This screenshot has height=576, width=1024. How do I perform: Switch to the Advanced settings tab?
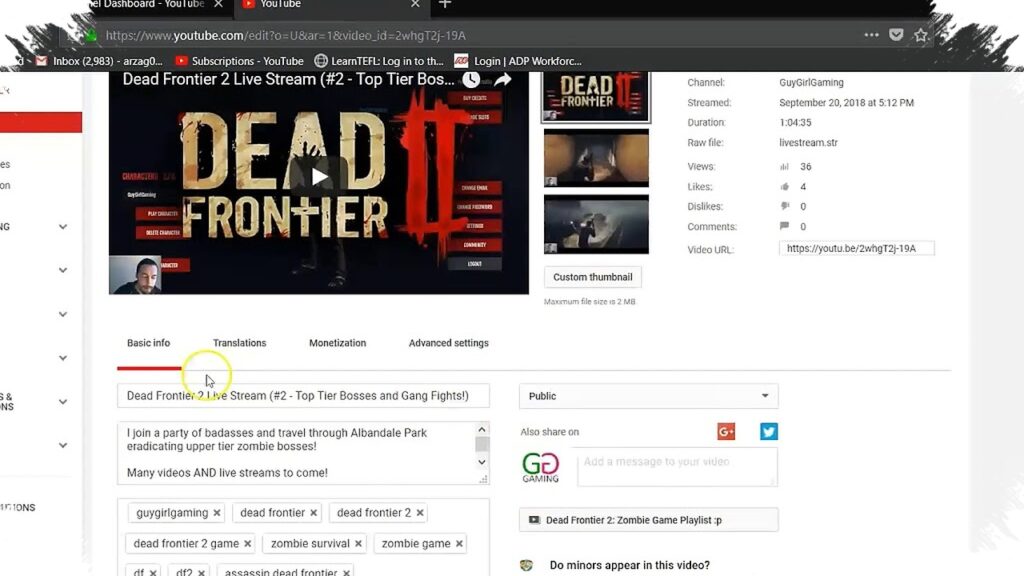point(449,343)
